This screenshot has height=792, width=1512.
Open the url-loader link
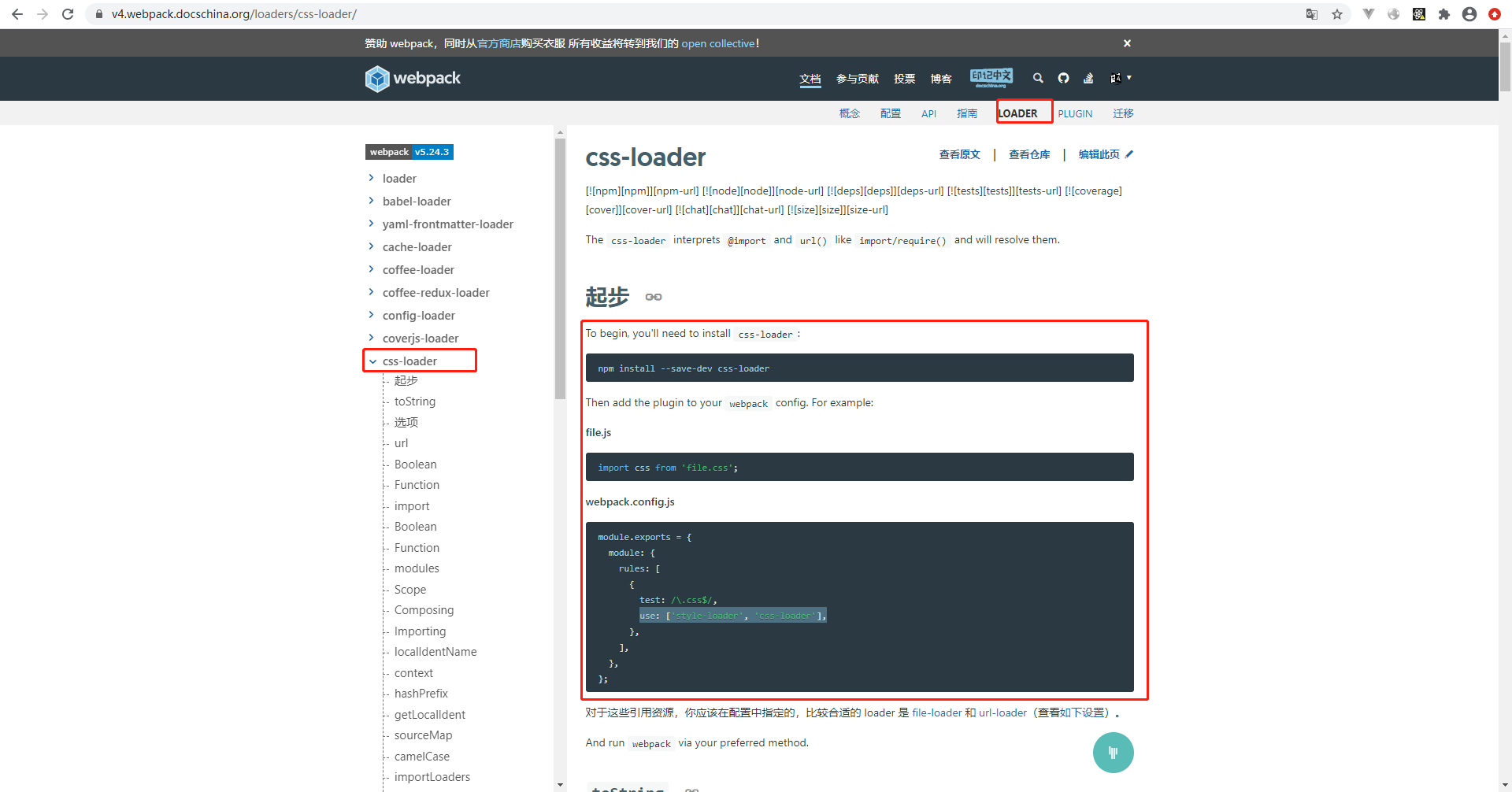pyautogui.click(x=1002, y=712)
